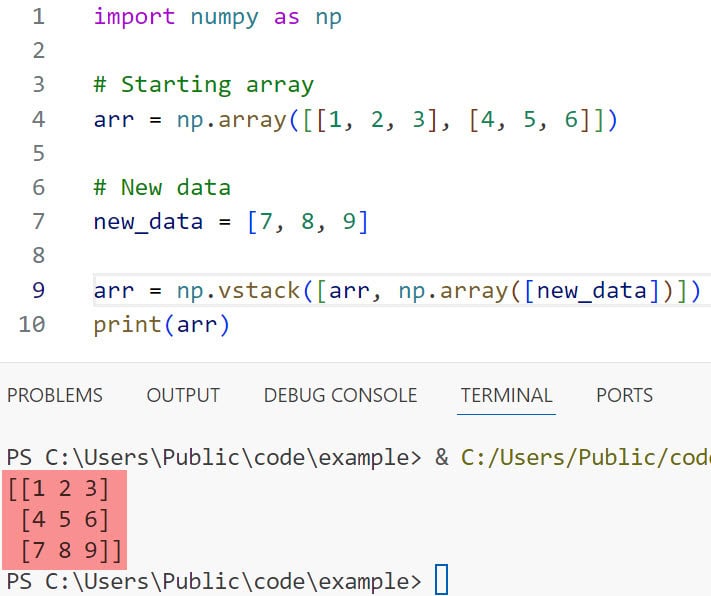Open the OUTPUT panel tab
This screenshot has height=596, width=711.
point(183,395)
